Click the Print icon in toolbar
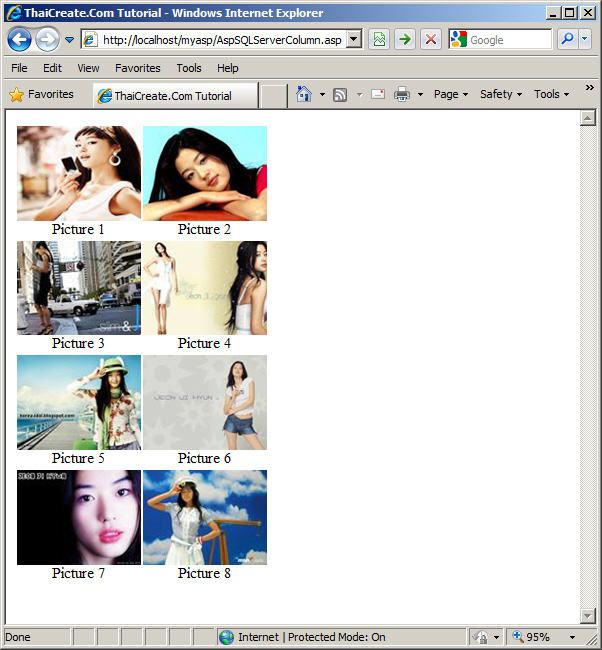The width and height of the screenshot is (602, 650). pos(402,94)
